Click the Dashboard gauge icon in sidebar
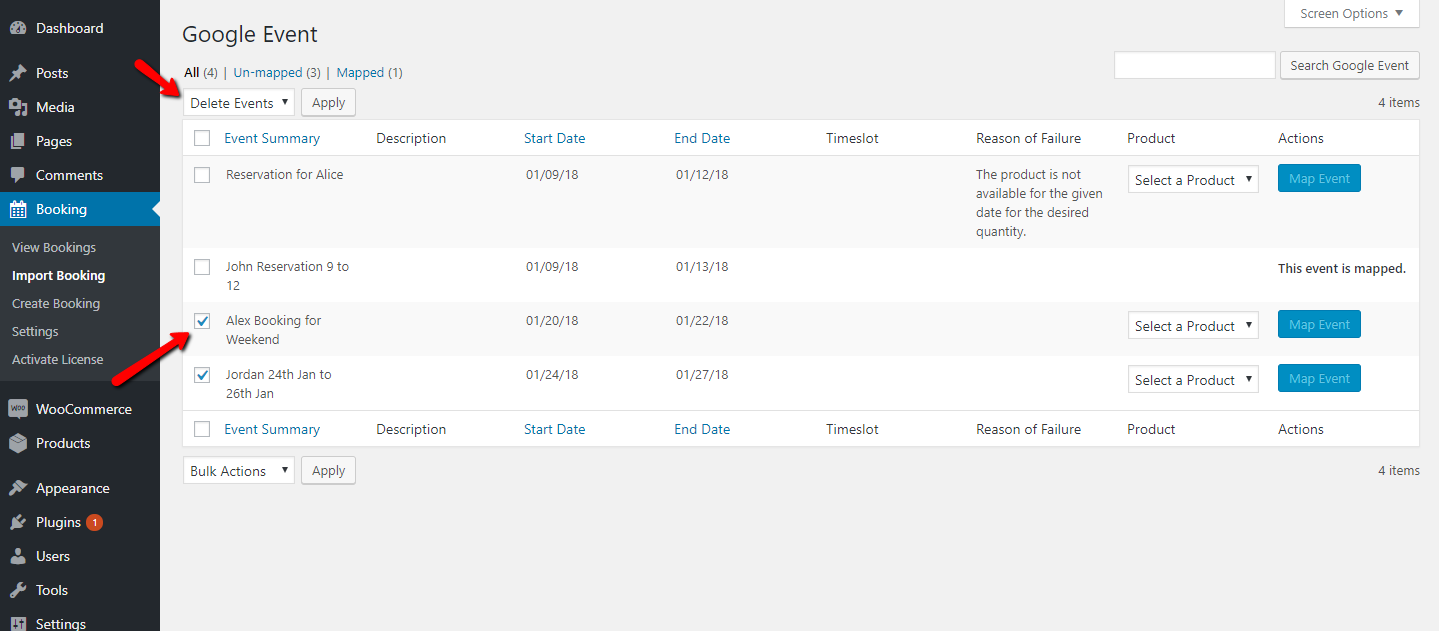 [x=18, y=29]
